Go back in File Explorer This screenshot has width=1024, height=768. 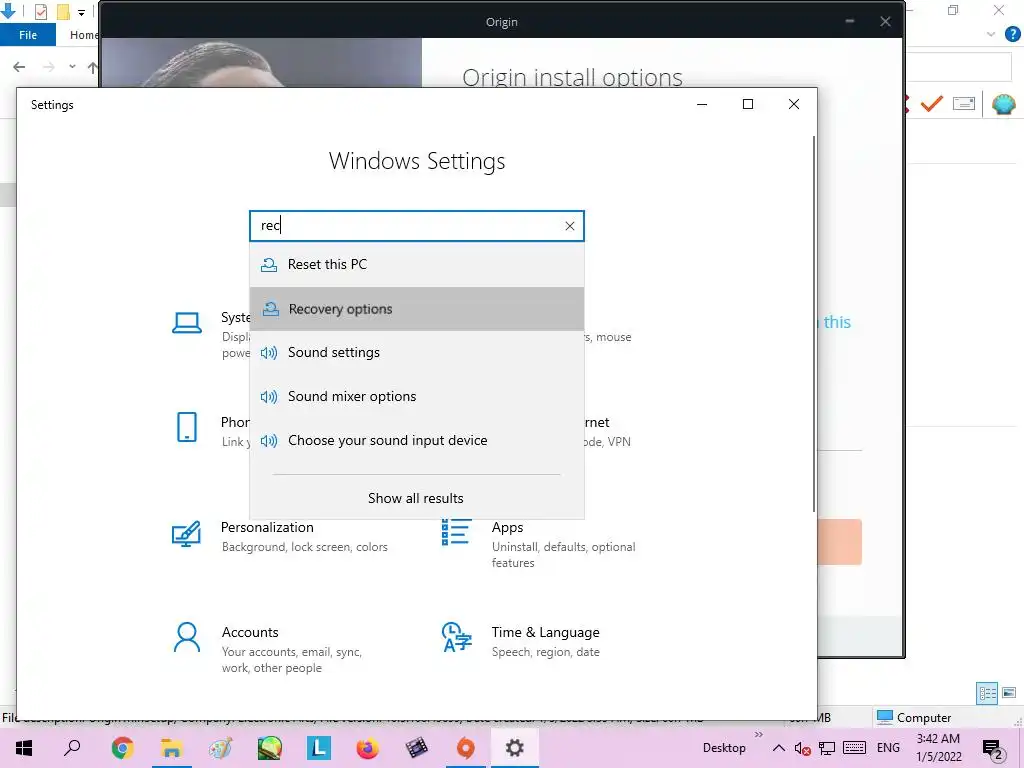coord(19,67)
